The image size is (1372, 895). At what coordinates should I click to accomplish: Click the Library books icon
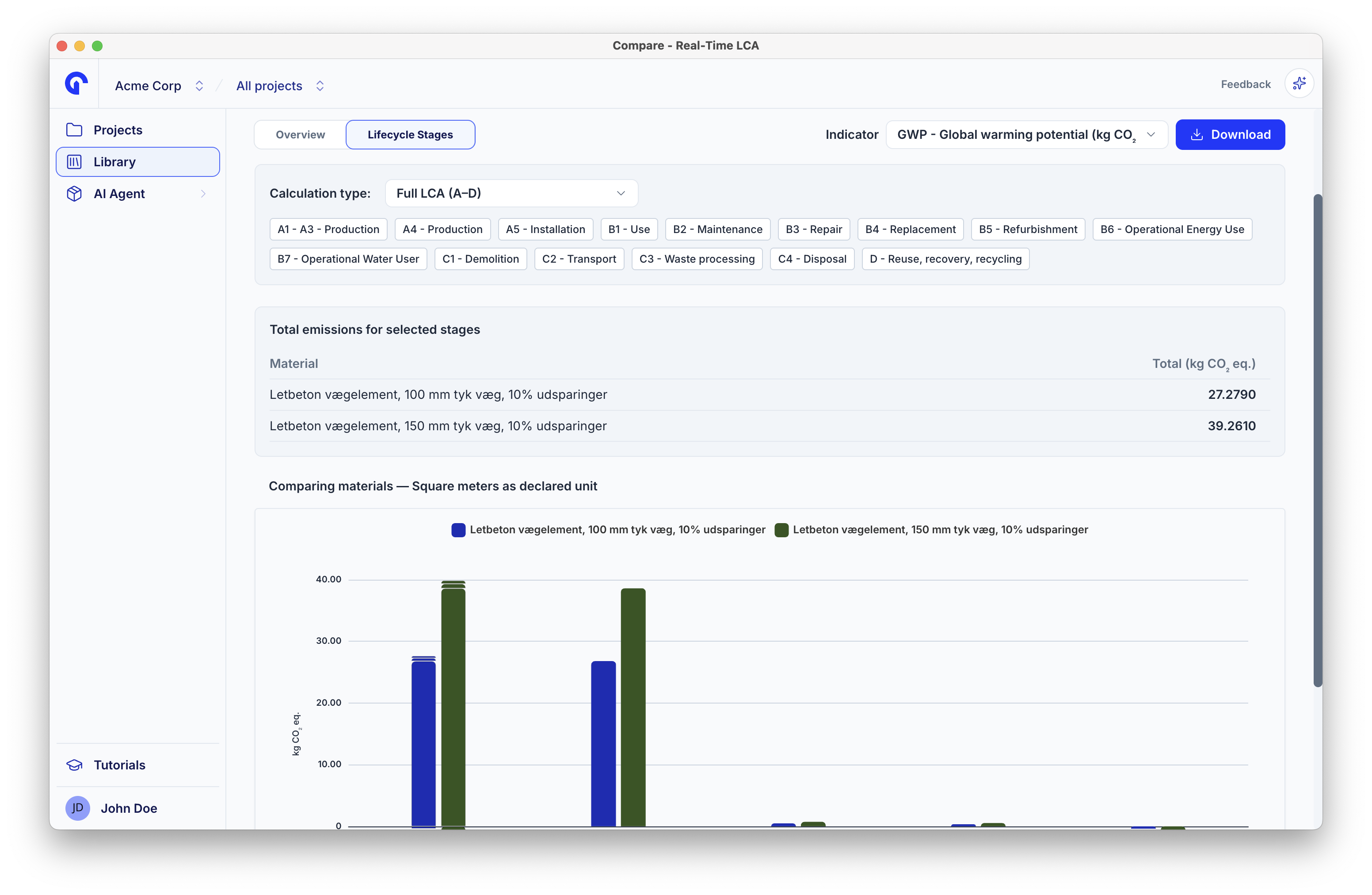tap(74, 162)
